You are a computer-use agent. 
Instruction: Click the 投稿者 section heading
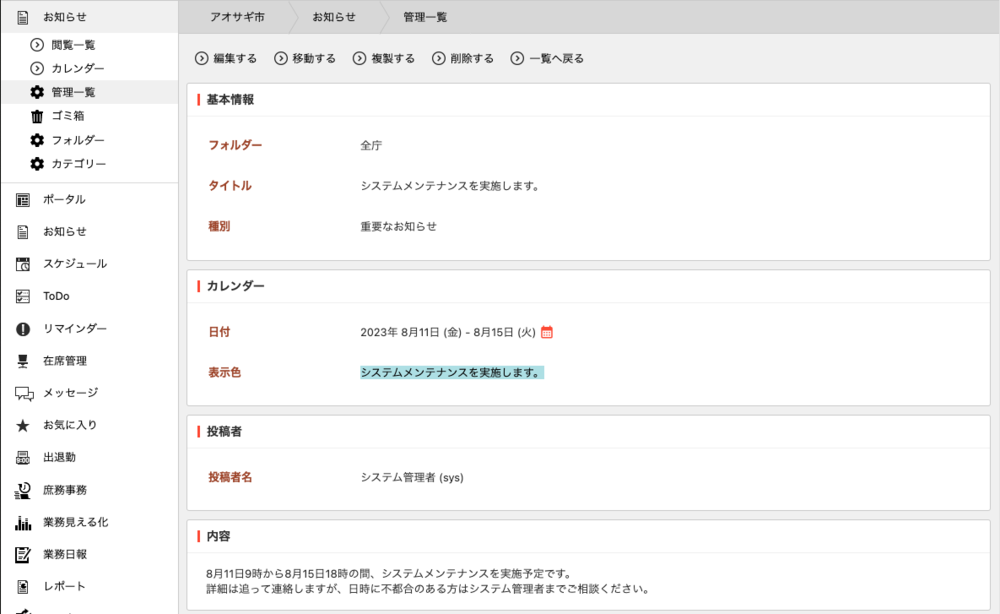point(224,432)
